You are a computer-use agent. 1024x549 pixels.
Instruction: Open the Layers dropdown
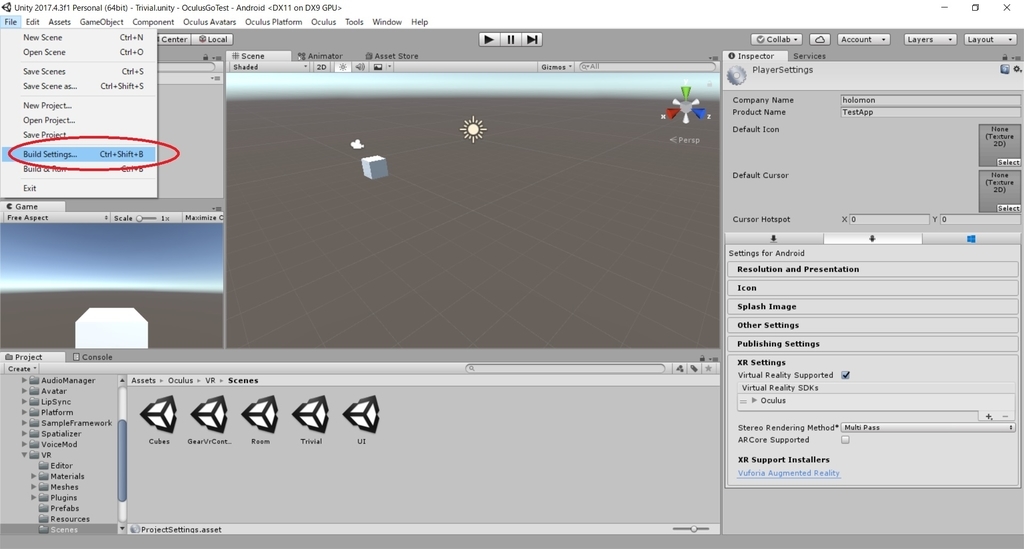(x=930, y=39)
